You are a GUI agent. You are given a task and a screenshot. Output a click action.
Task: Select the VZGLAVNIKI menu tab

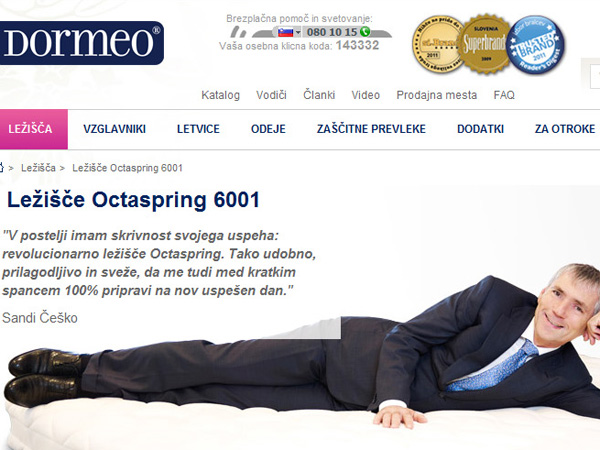click(114, 129)
